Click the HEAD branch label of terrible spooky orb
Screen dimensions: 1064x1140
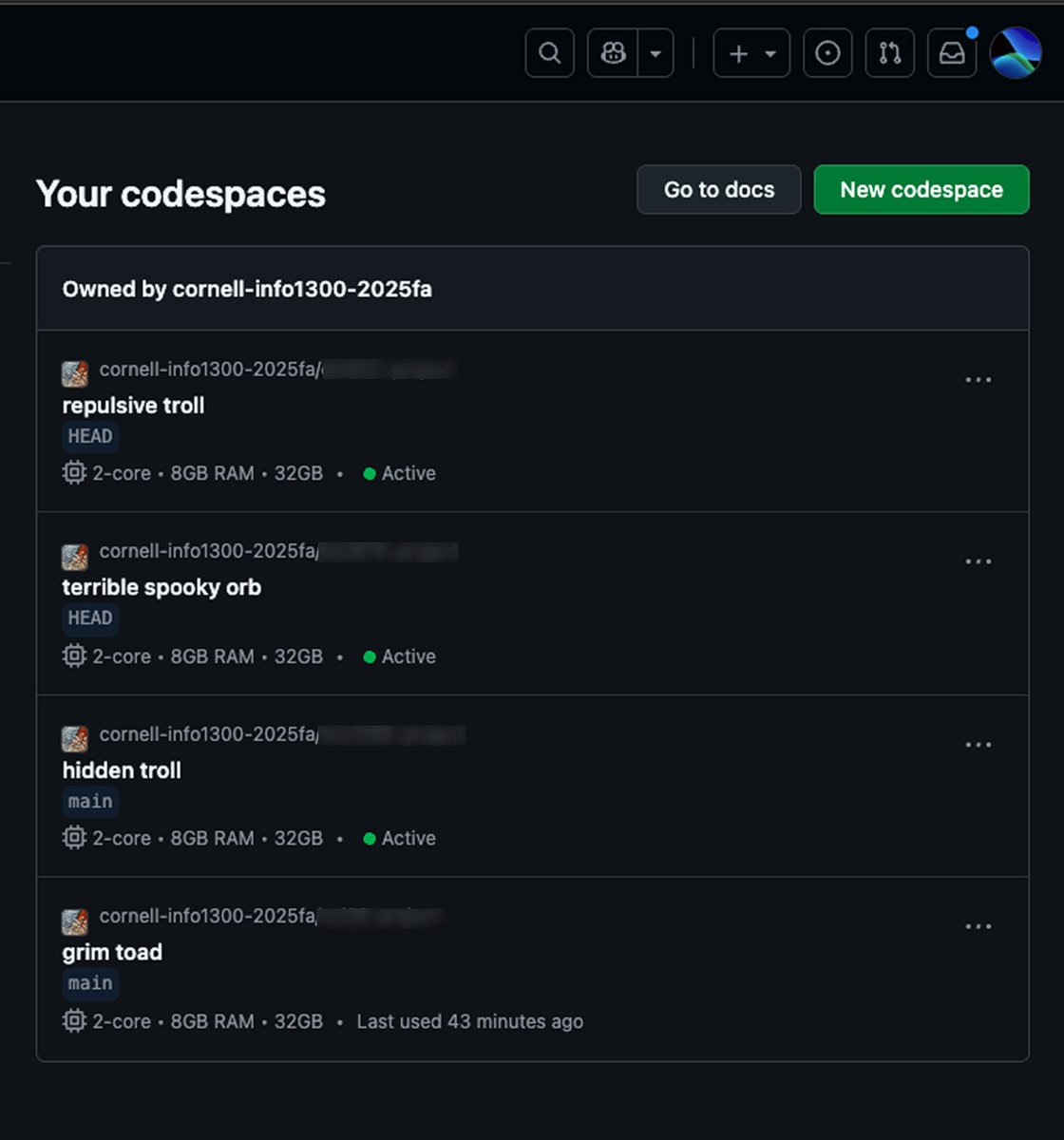(90, 617)
